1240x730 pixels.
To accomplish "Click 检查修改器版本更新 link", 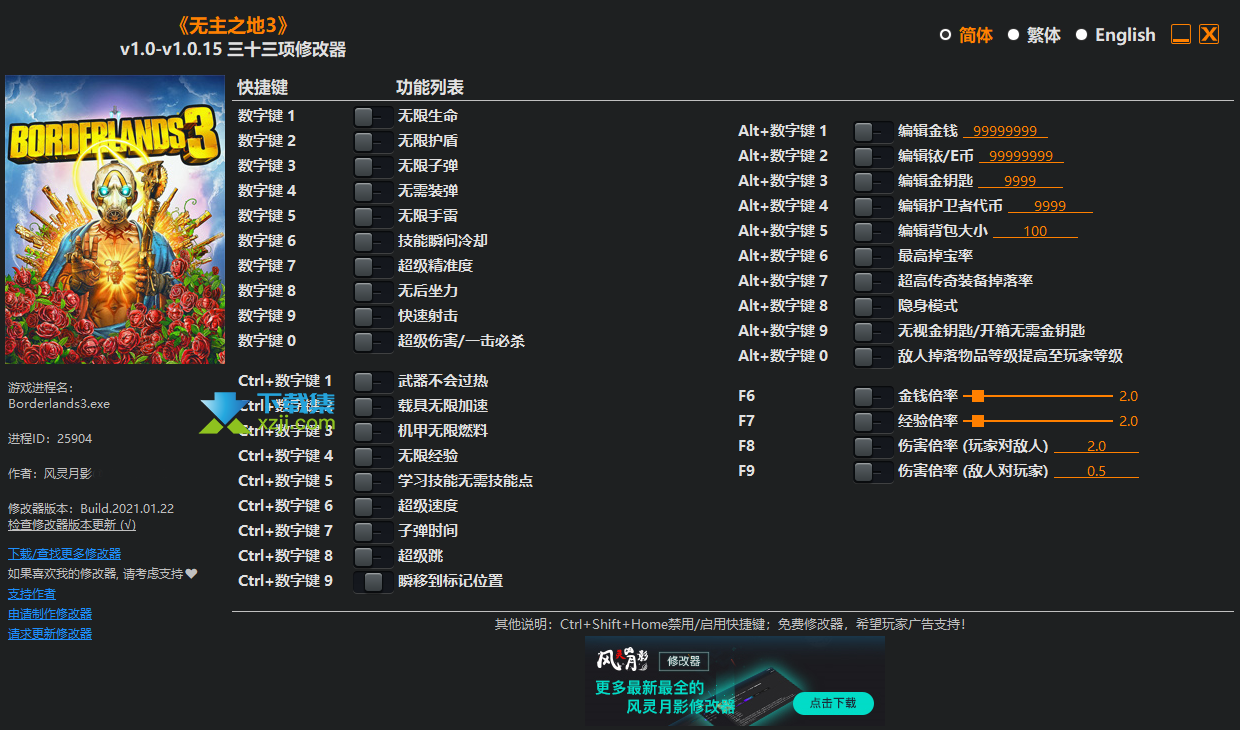I will tap(72, 524).
